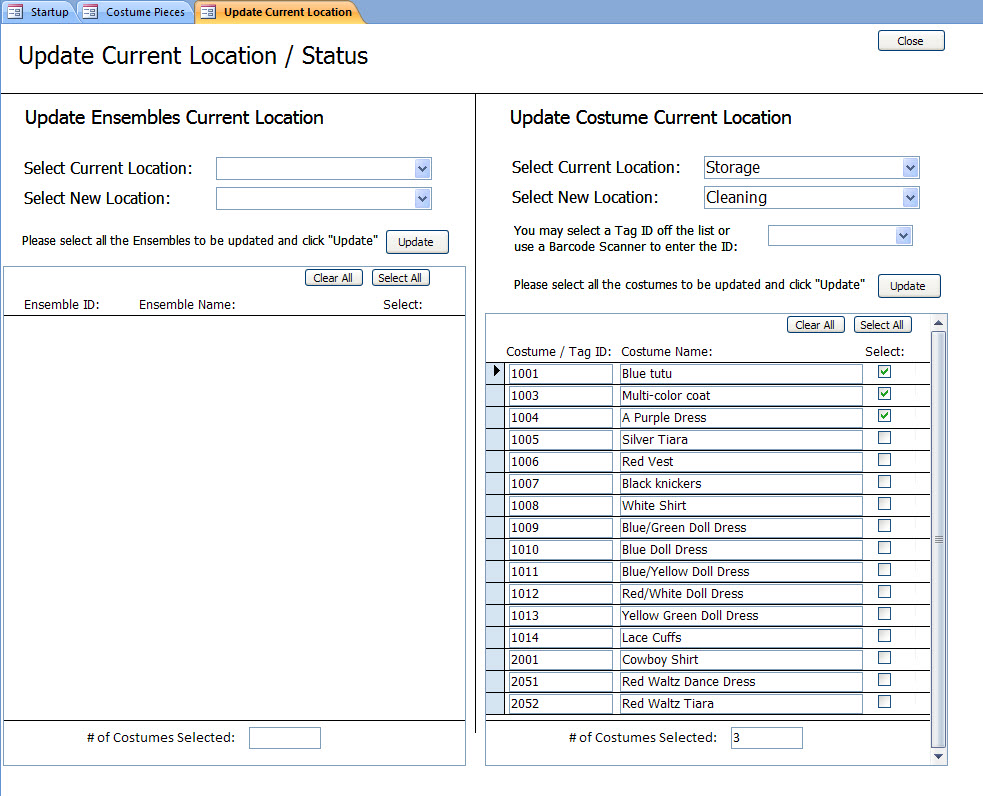The width and height of the screenshot is (983, 796).
Task: Check the Red Waltz Tiara checkbox
Action: click(884, 701)
